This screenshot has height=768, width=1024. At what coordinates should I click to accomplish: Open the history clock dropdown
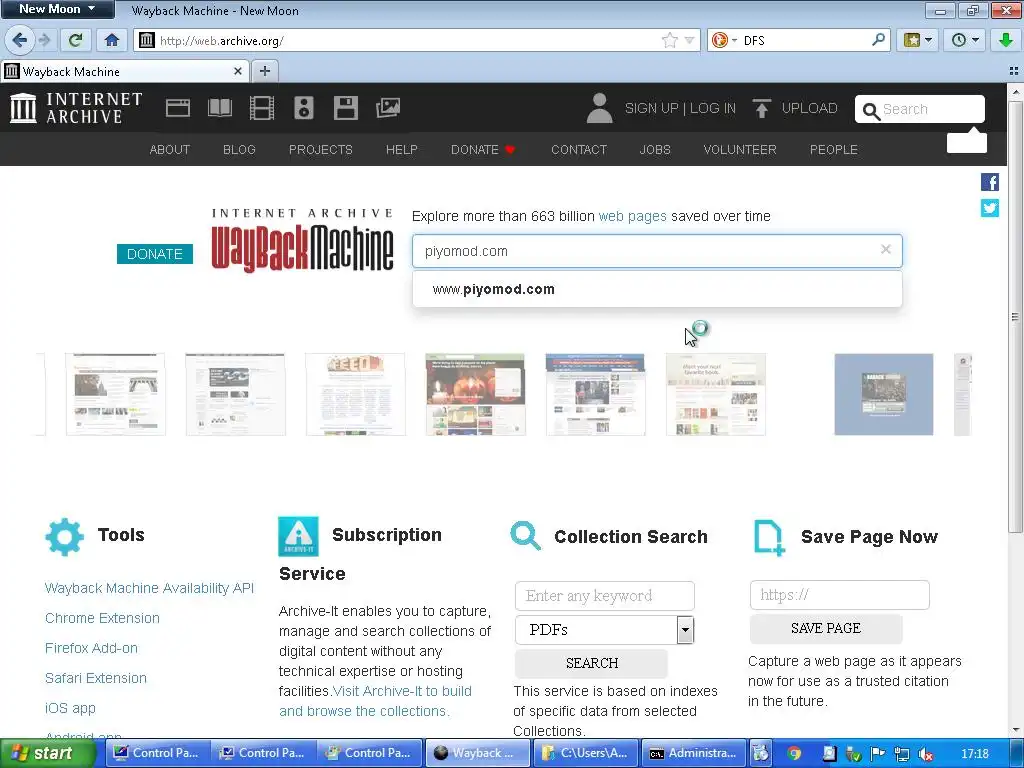coord(965,40)
